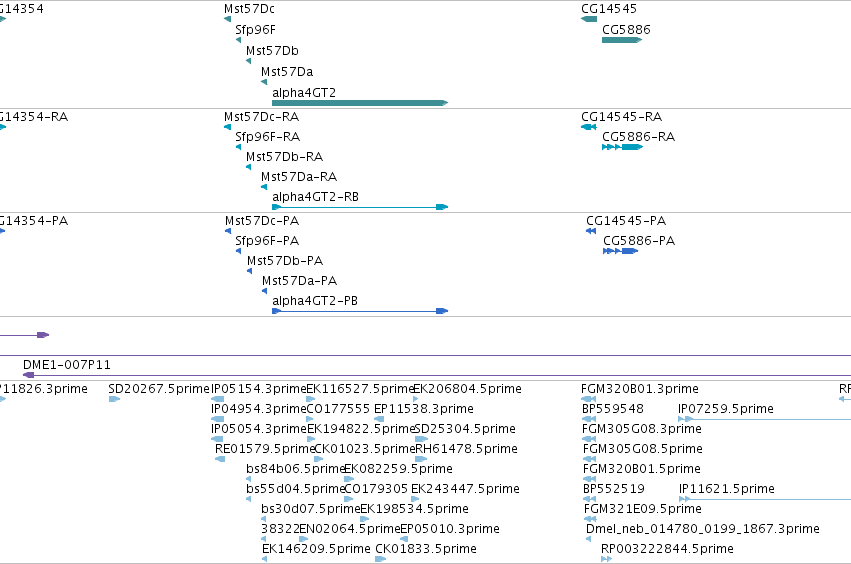Click the RE01579.5prime EST label

[265, 449]
